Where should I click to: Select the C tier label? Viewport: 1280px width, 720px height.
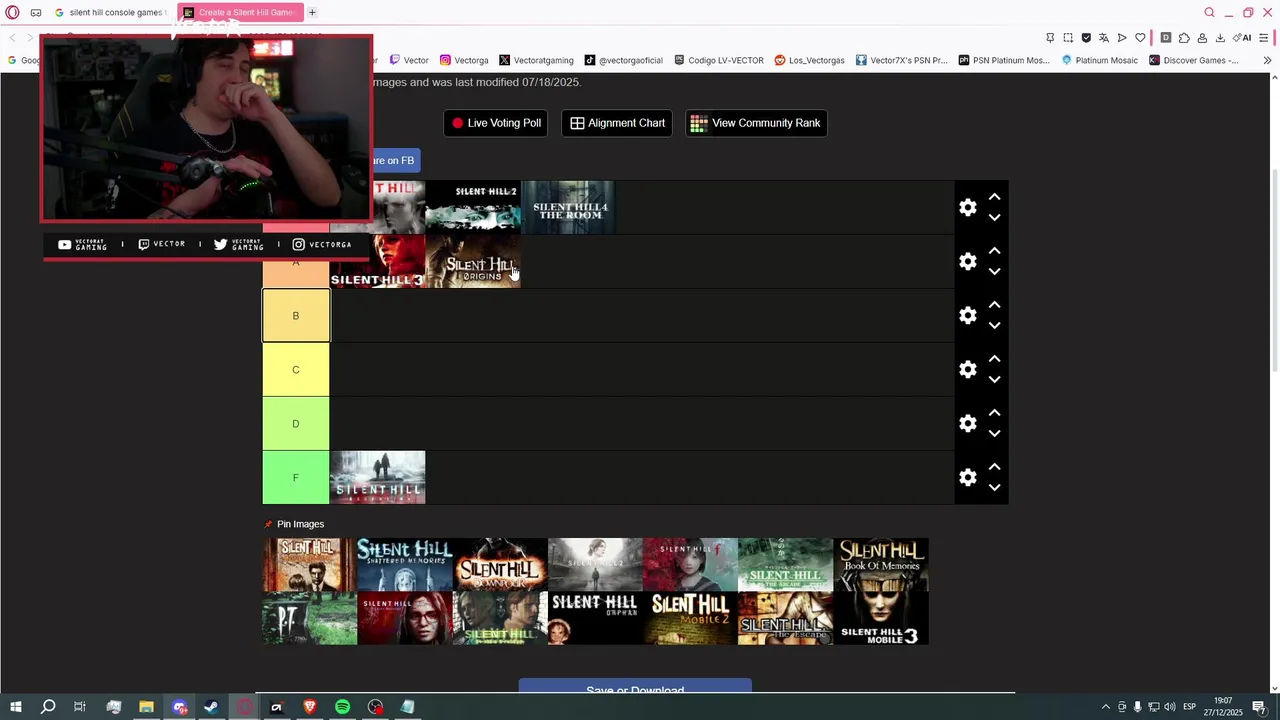296,369
